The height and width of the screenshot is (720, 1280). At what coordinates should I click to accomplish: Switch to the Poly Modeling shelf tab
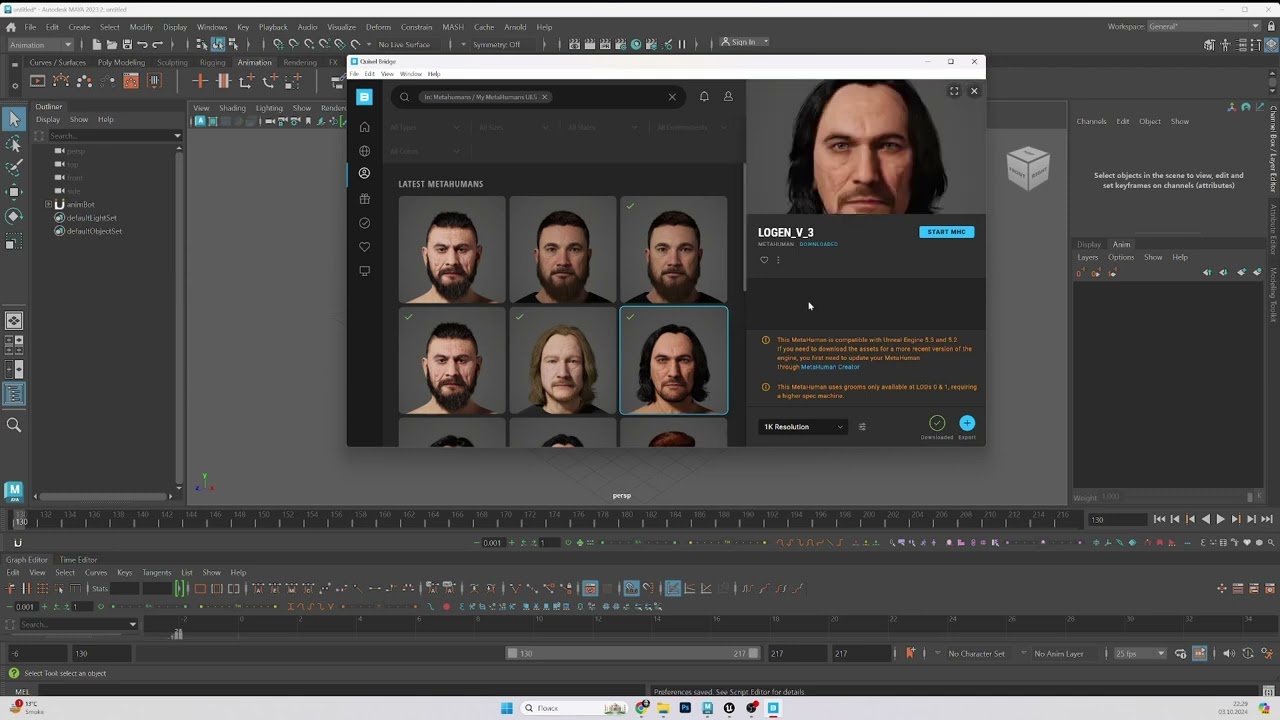[121, 62]
